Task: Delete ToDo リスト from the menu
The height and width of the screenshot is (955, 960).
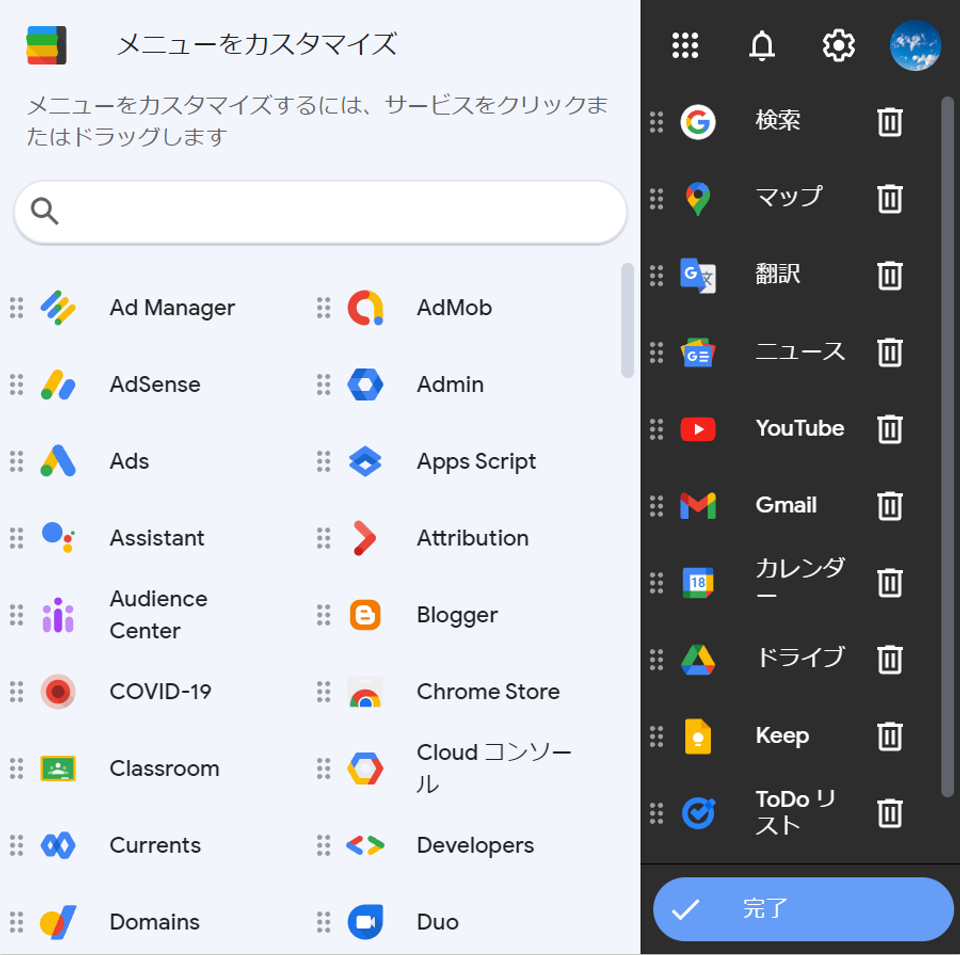Action: pos(890,813)
